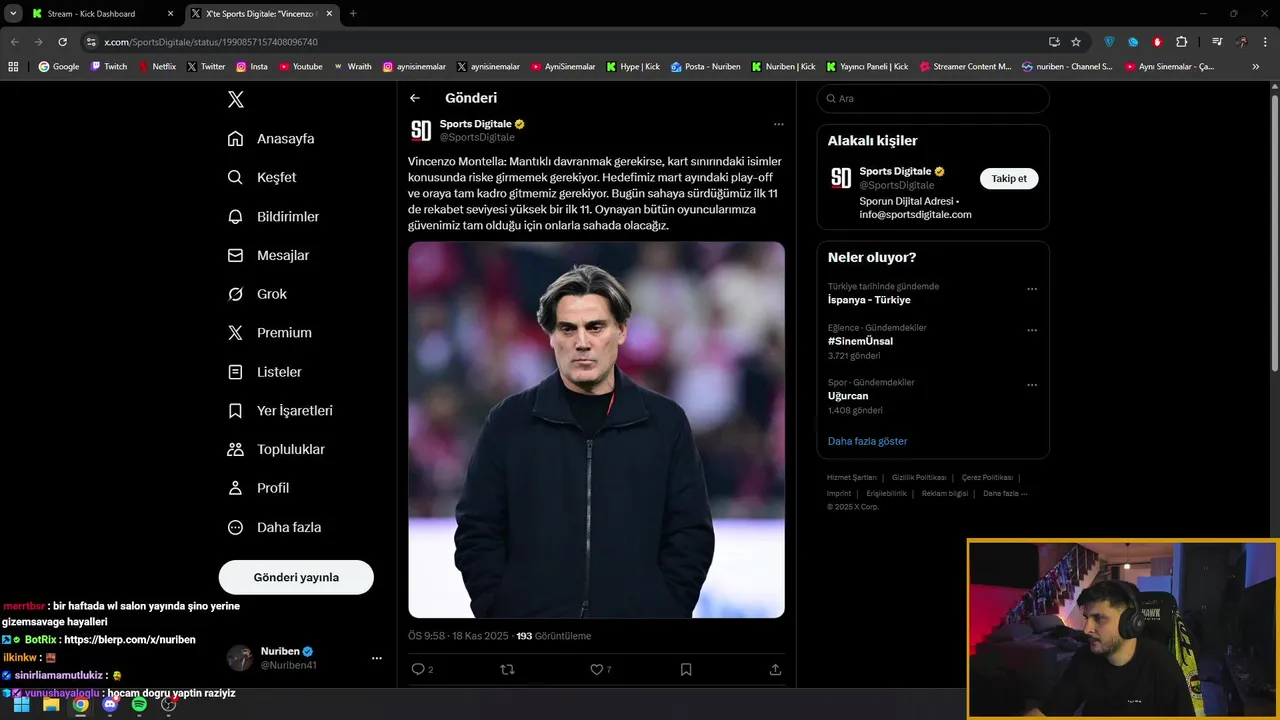Screen dimensions: 1280x720
Task: Open Grok from the sidebar
Action: pyautogui.click(x=271, y=294)
